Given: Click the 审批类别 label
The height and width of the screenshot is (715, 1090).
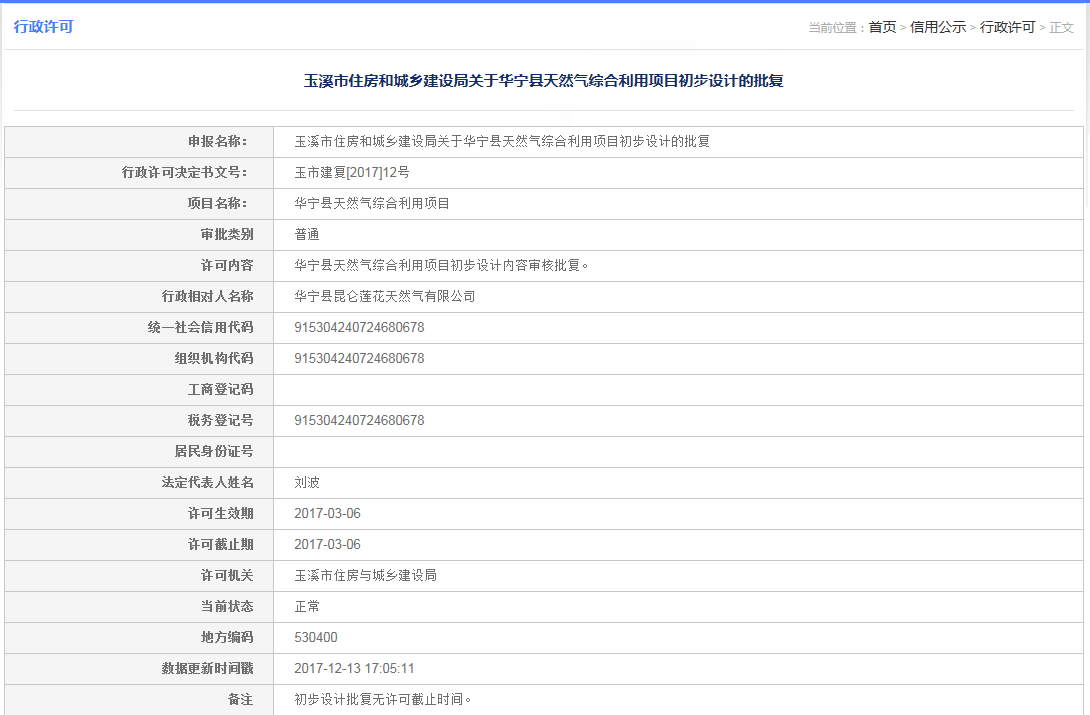Looking at the screenshot, I should click(227, 234).
